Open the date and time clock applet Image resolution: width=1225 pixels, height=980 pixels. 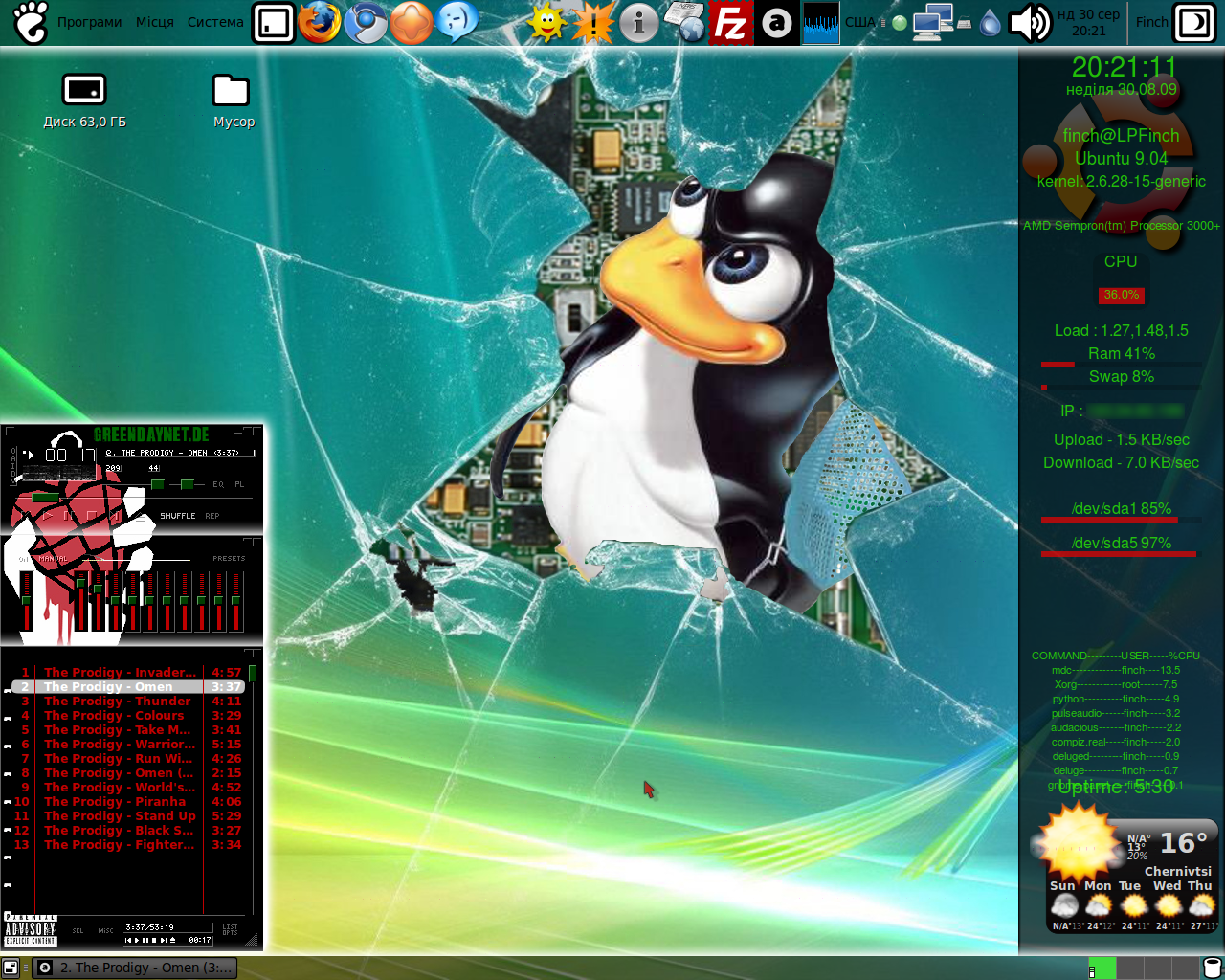1088,23
